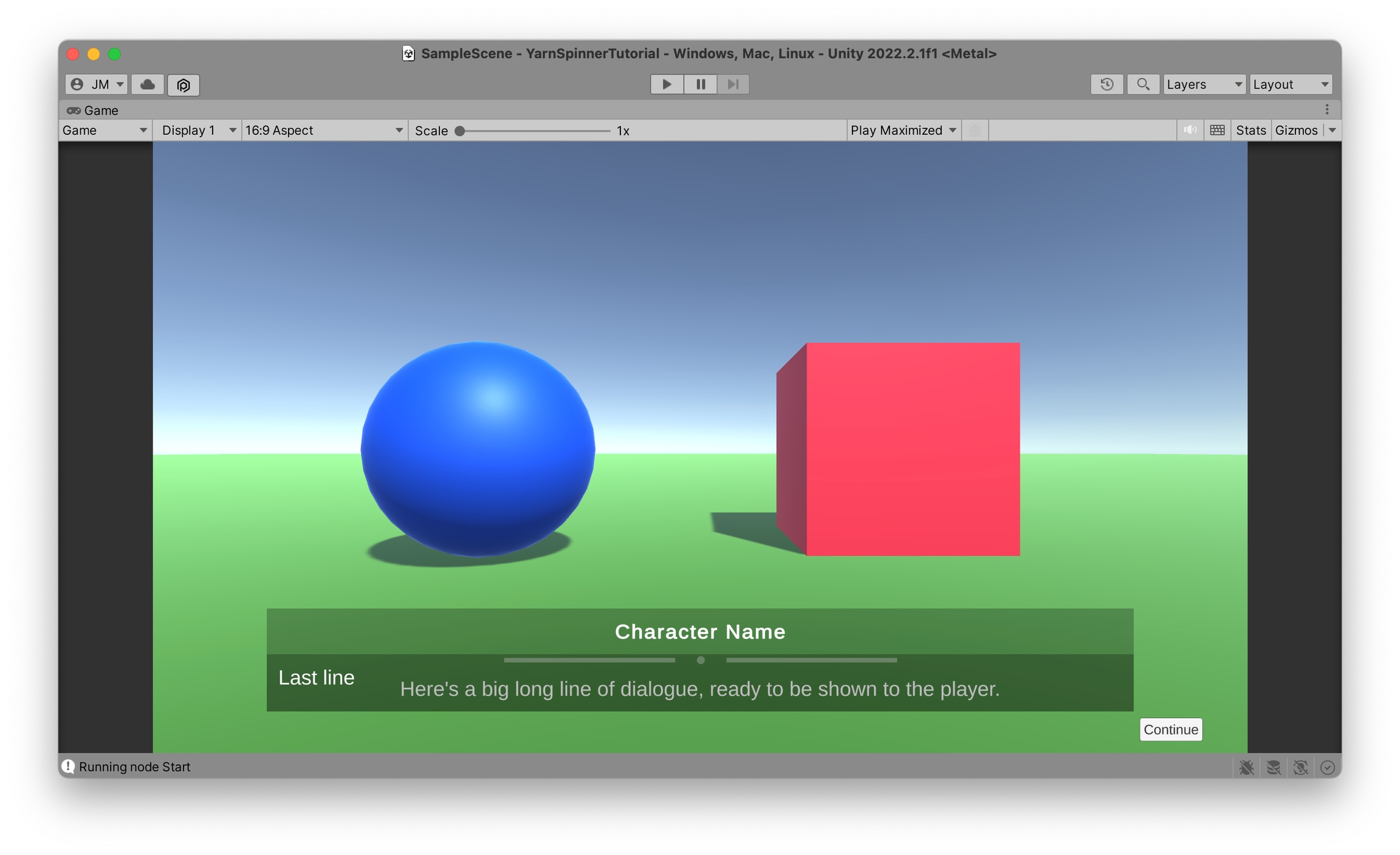Click the checkmark activity status icon

pos(1327,767)
